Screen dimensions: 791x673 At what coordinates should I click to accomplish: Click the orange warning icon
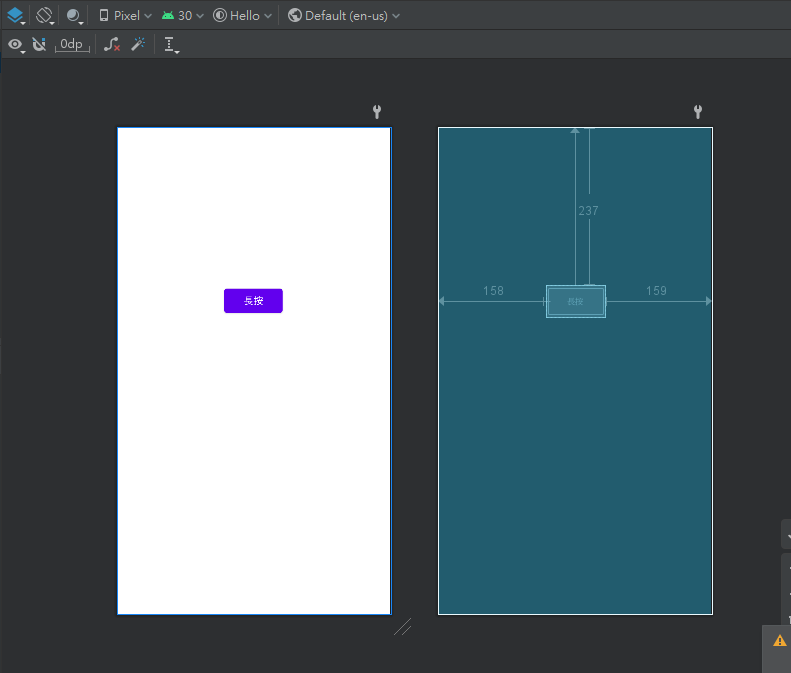point(779,640)
